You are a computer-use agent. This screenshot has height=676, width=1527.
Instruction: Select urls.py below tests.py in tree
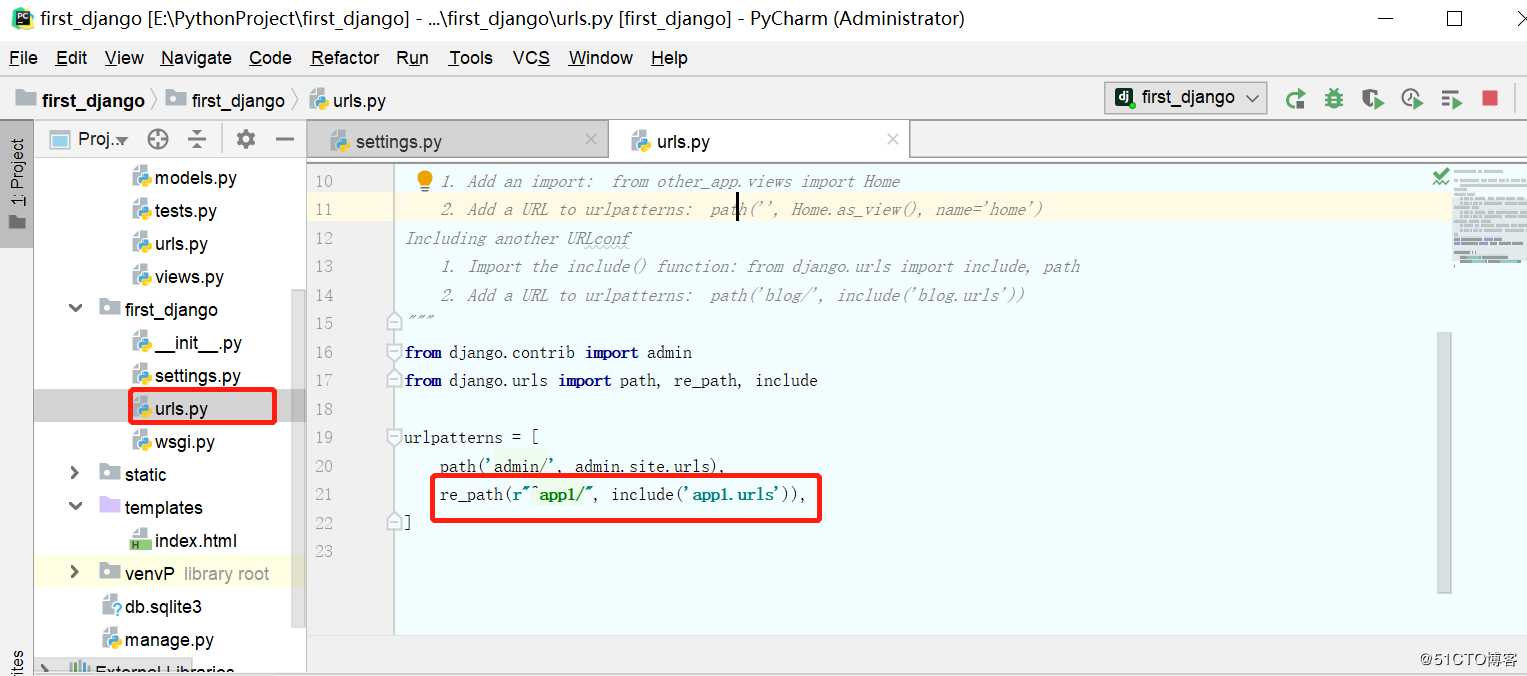pos(170,244)
